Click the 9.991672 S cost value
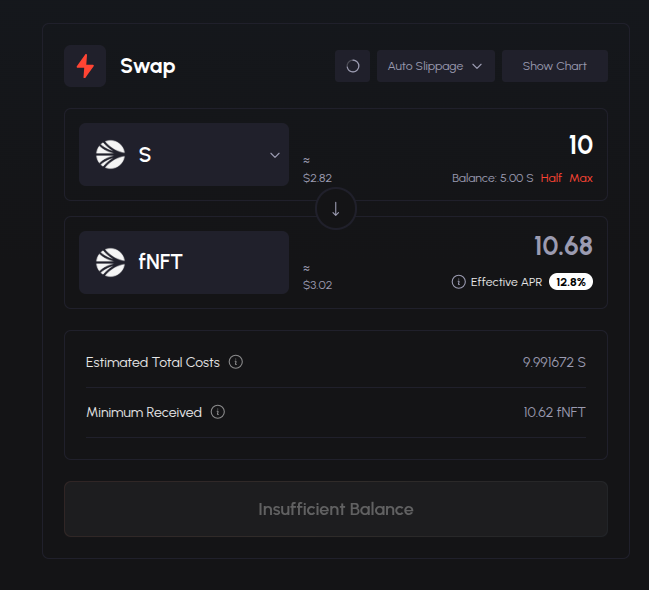Viewport: 649px width, 590px height. [x=554, y=362]
